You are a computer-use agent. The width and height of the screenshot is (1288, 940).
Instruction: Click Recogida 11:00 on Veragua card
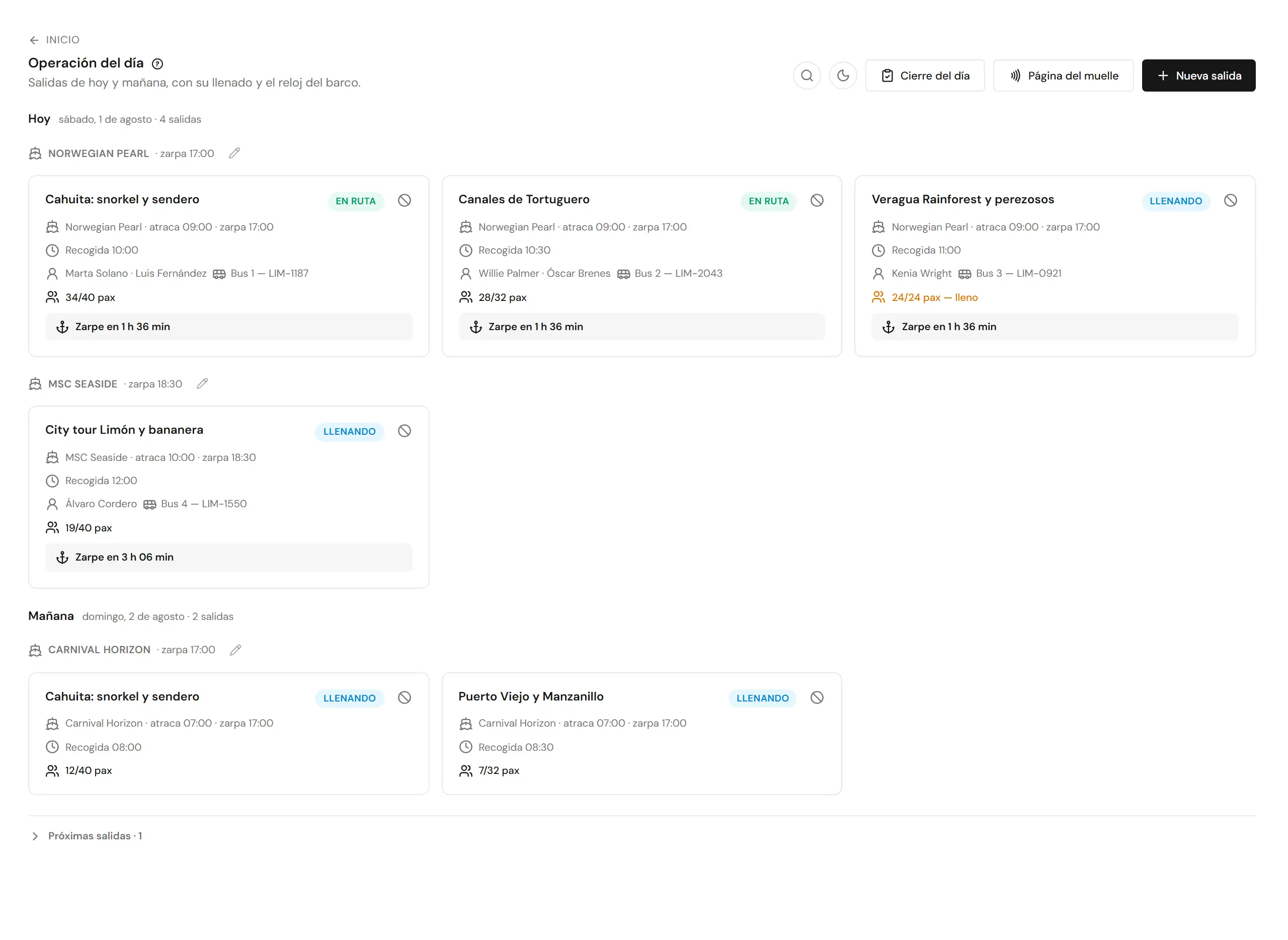[x=926, y=251]
